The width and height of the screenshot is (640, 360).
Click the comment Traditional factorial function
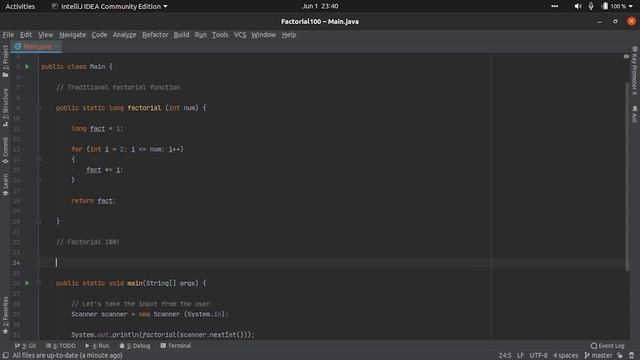click(118, 87)
